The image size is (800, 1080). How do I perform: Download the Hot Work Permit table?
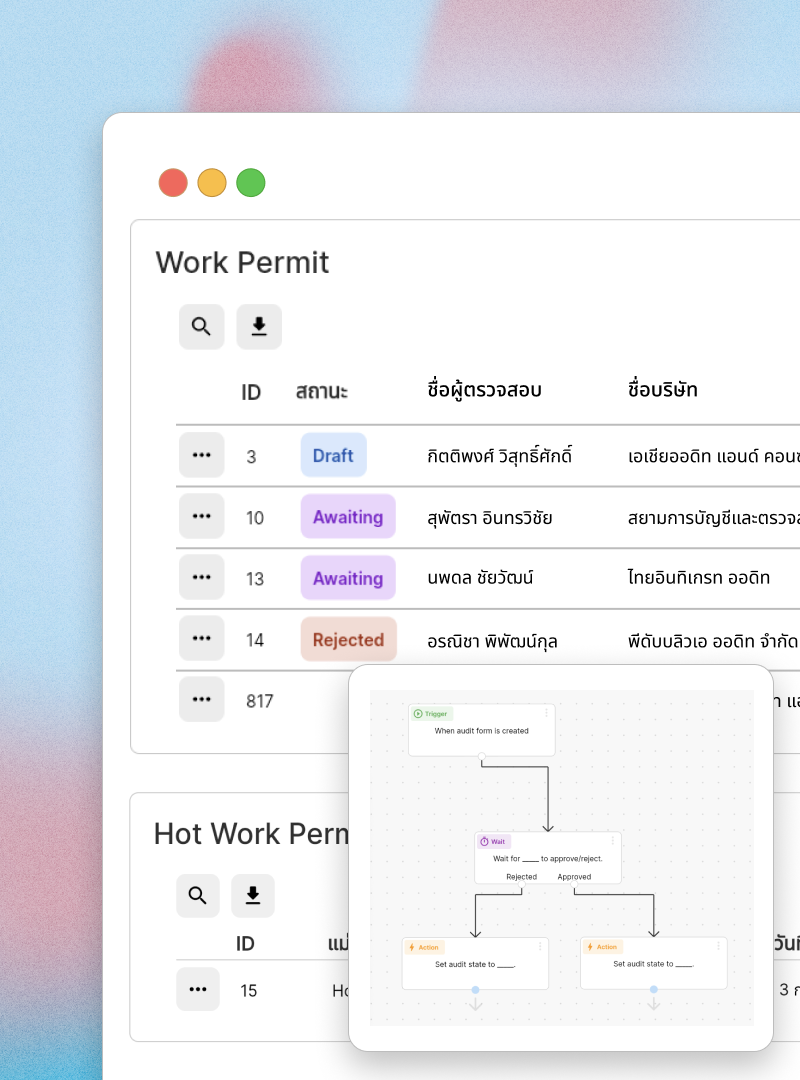click(253, 896)
